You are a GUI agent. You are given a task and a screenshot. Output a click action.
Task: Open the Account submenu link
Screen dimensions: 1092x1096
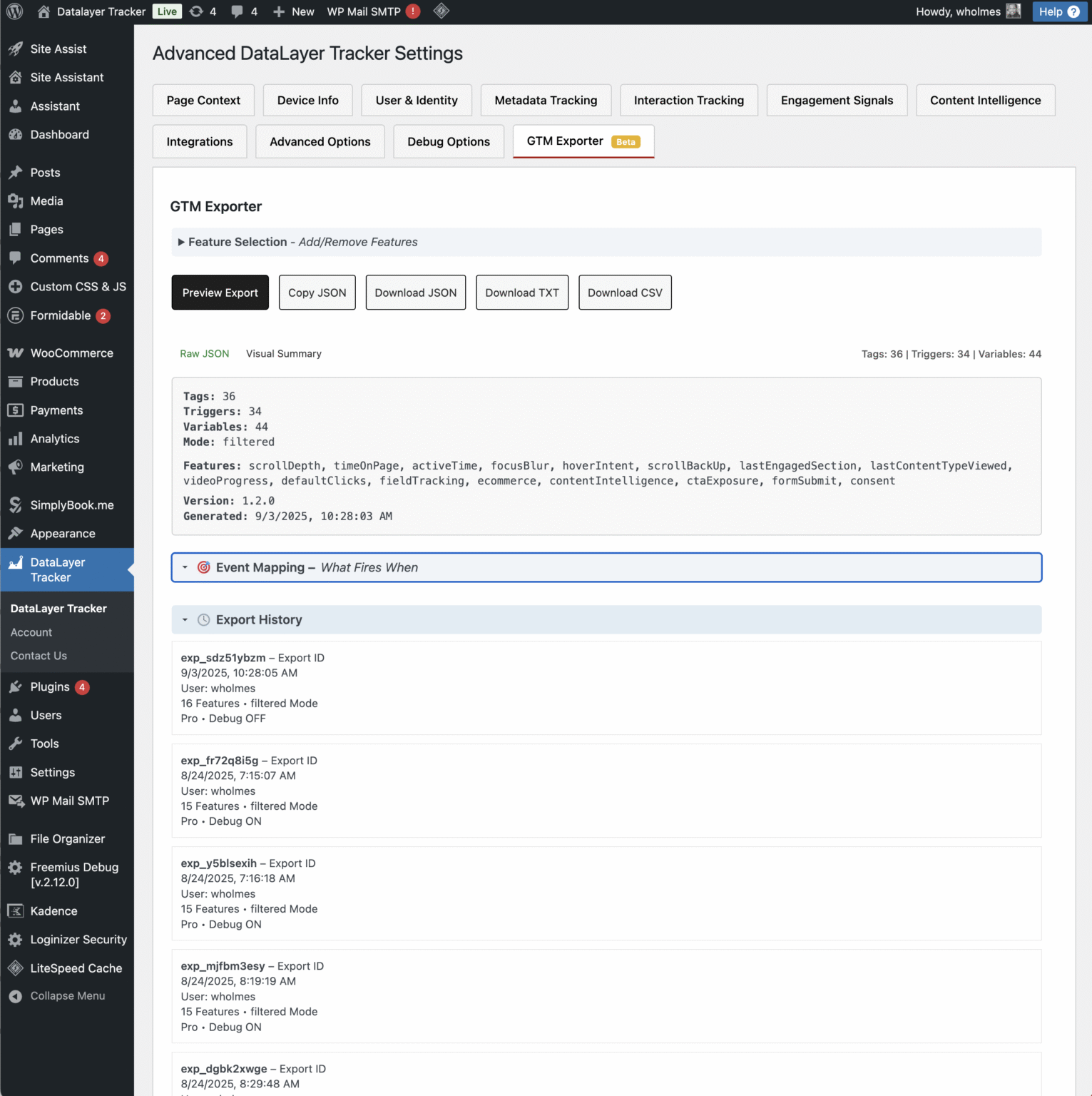[31, 632]
